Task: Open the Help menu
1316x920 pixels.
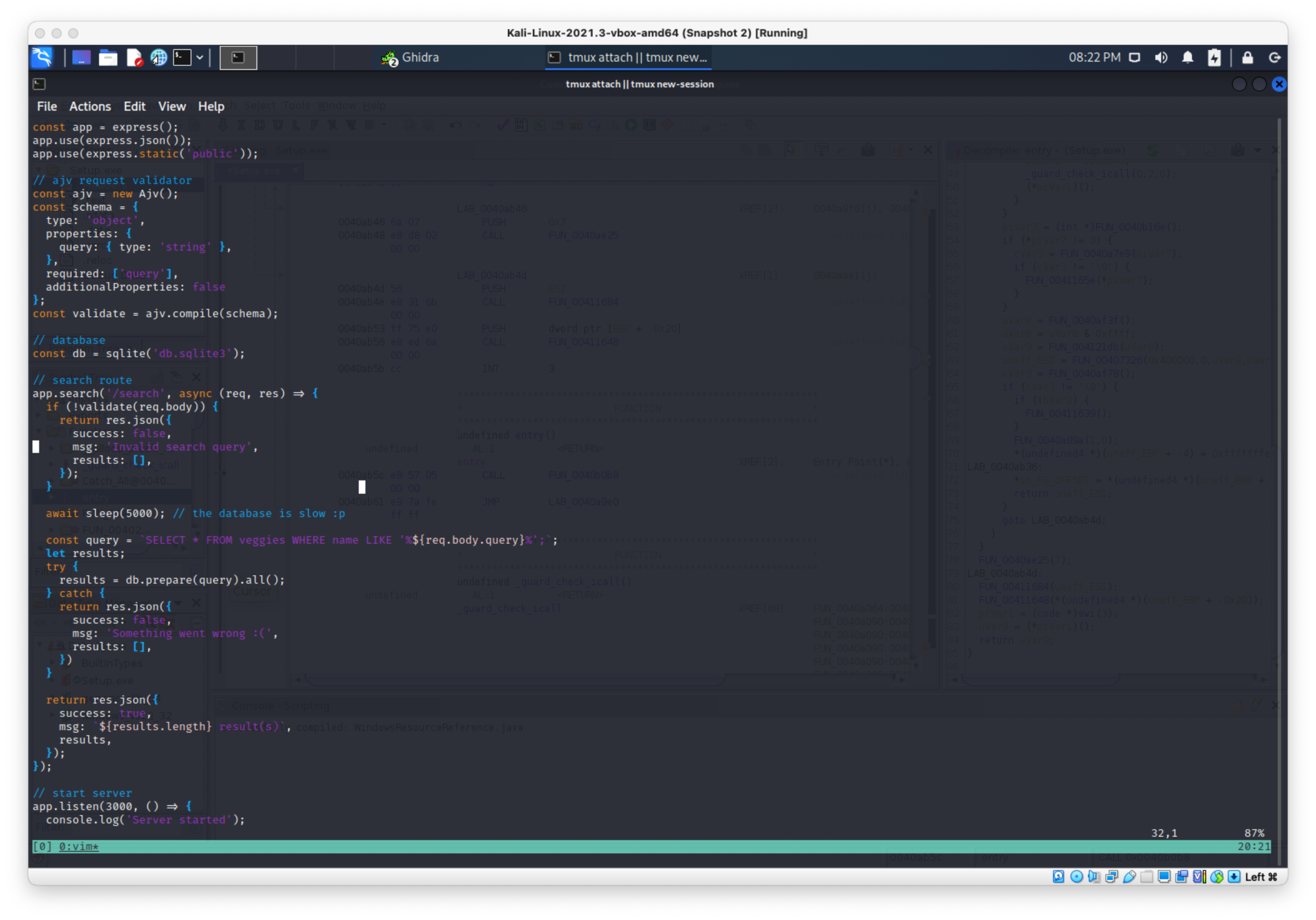Action: [211, 106]
